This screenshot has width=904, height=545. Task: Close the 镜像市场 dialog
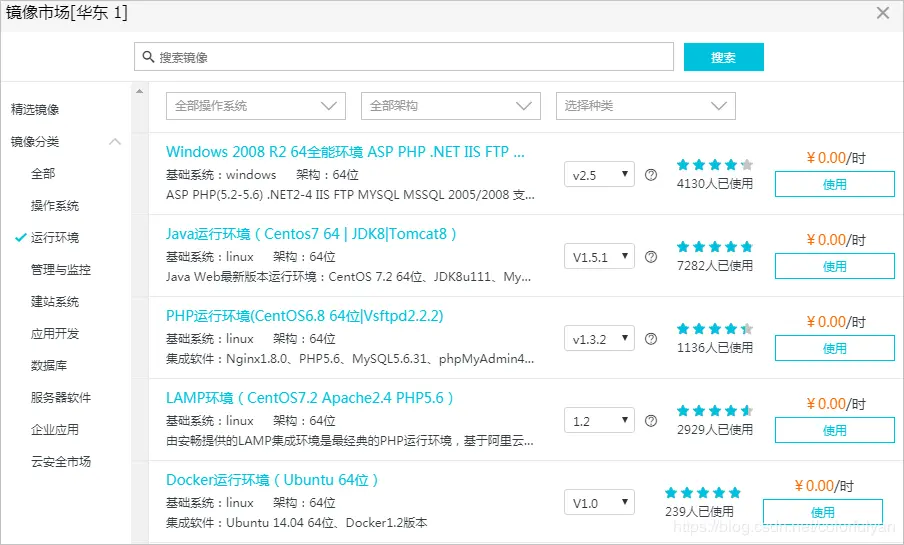882,13
